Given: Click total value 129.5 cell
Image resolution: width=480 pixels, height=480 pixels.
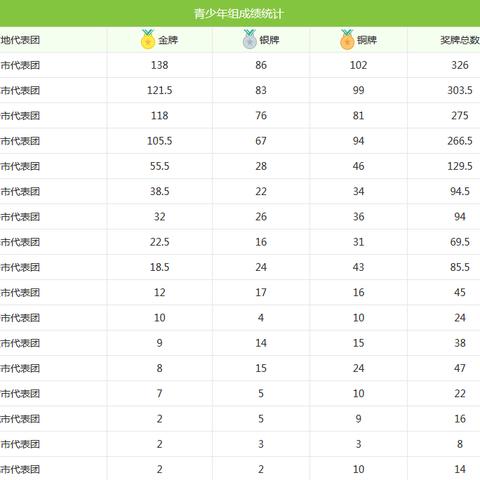Looking at the screenshot, I should coord(460,166).
